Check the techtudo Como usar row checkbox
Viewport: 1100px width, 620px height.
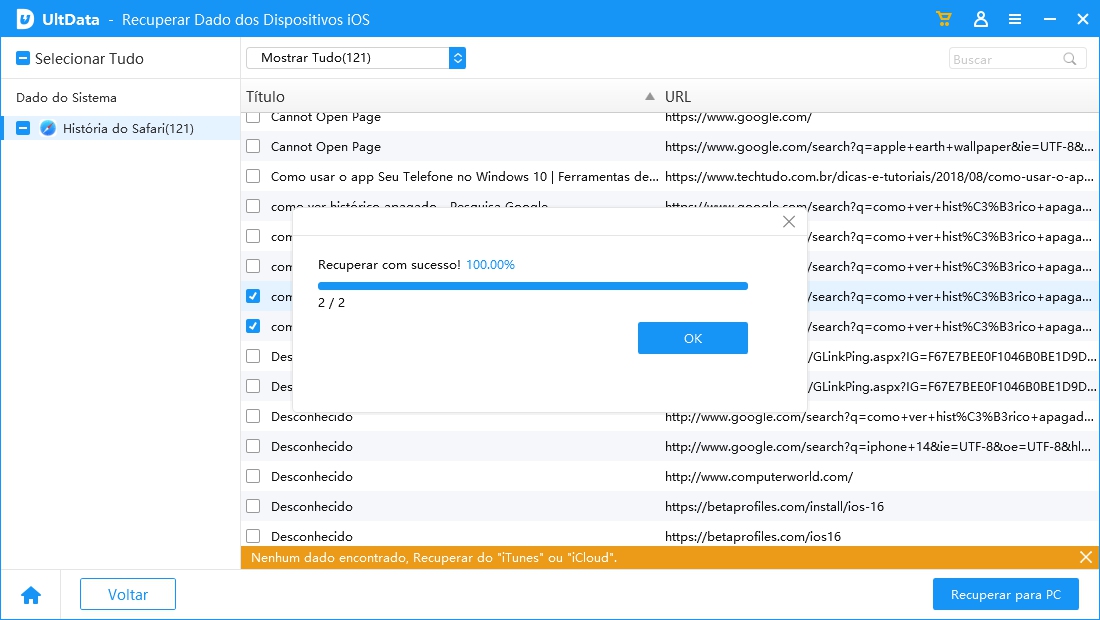tap(253, 176)
